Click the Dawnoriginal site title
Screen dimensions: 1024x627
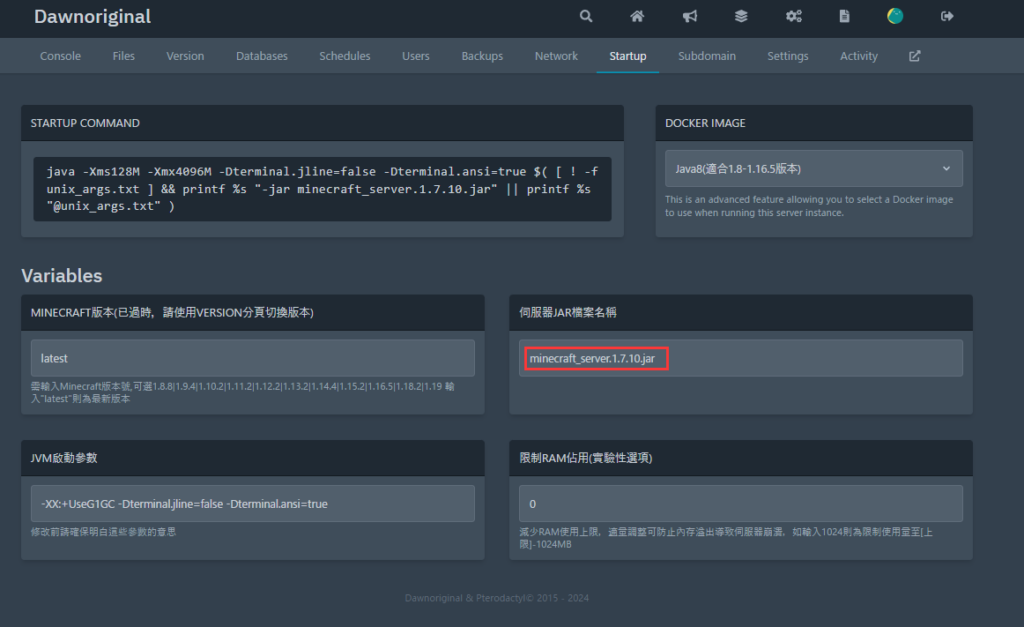pos(92,17)
